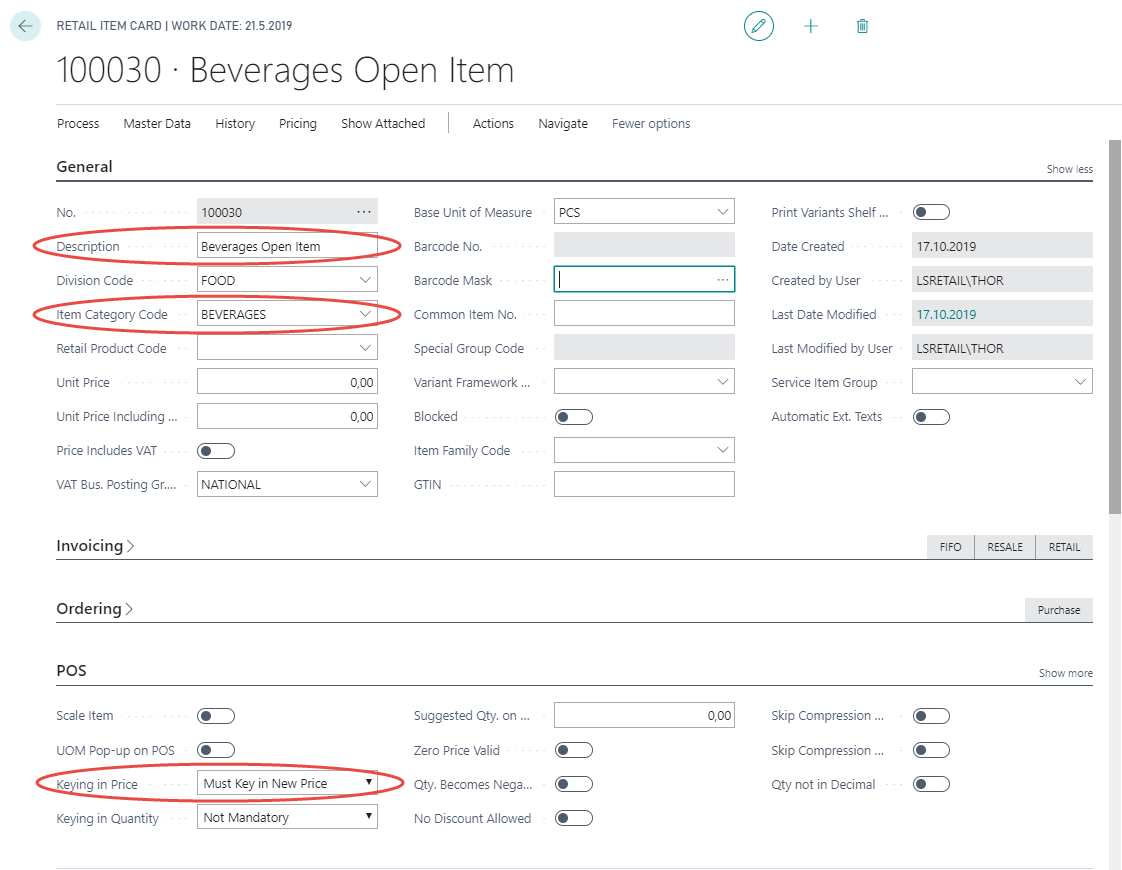
Task: Click the plus new record icon
Action: [811, 26]
